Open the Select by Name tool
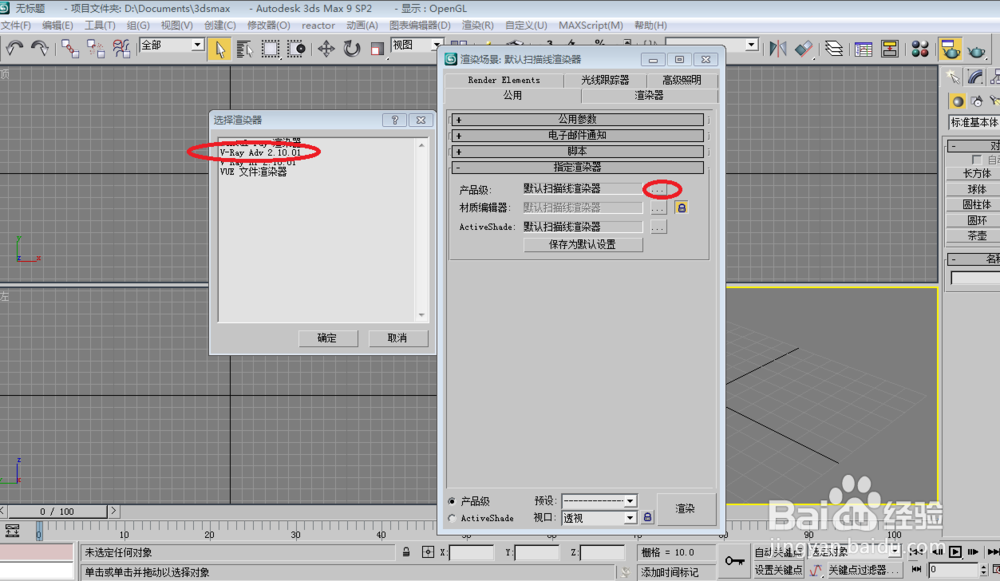The image size is (1000, 581). point(244,48)
